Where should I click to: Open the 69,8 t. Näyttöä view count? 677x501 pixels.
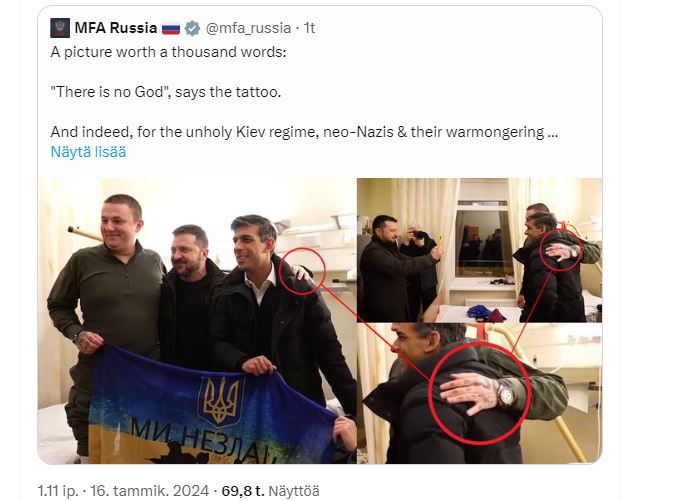pyautogui.click(x=271, y=491)
